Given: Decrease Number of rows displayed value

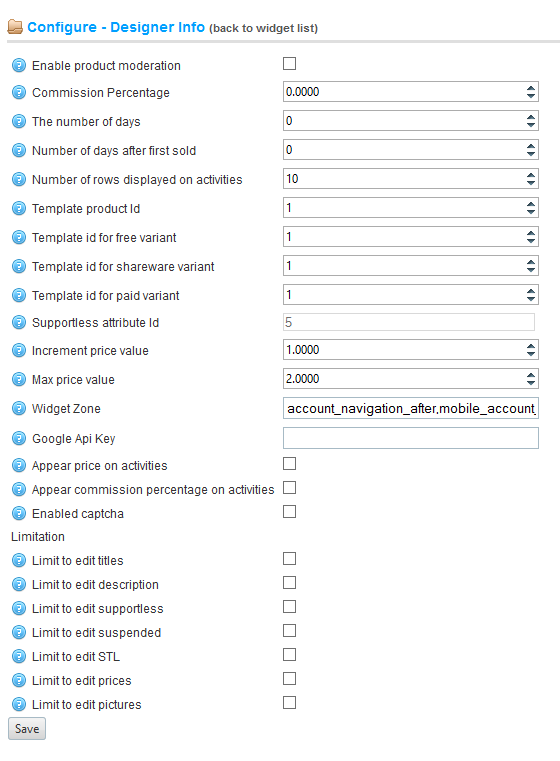Looking at the screenshot, I should tap(531, 183).
